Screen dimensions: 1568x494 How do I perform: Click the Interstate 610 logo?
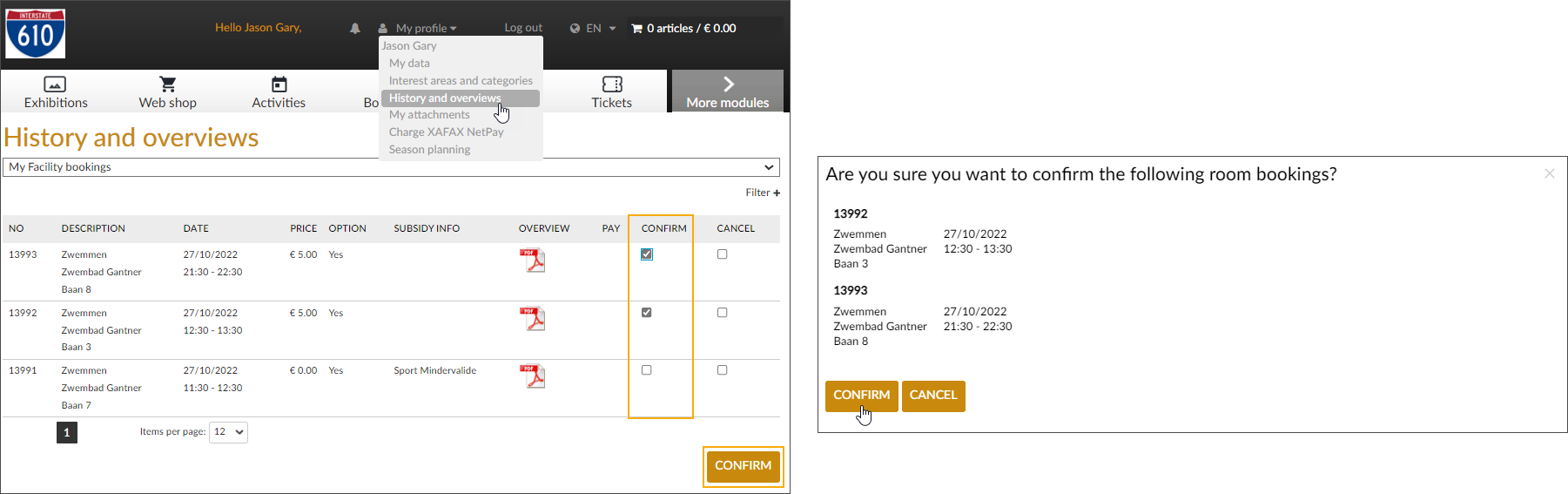point(36,34)
